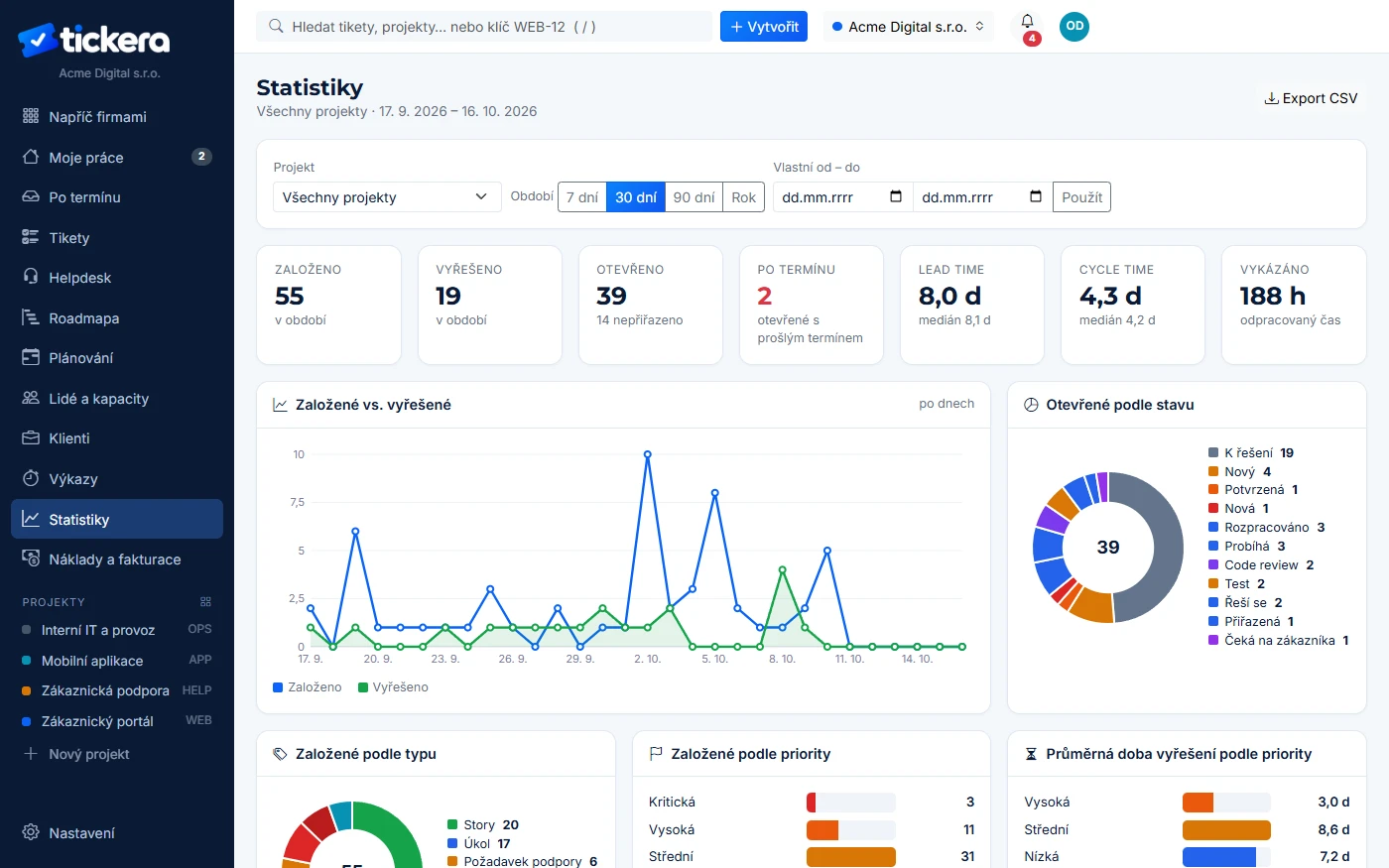This screenshot has height=868, width=1389.
Task: Open the Acme Digital s.r.o. company switcher
Action: click(908, 27)
